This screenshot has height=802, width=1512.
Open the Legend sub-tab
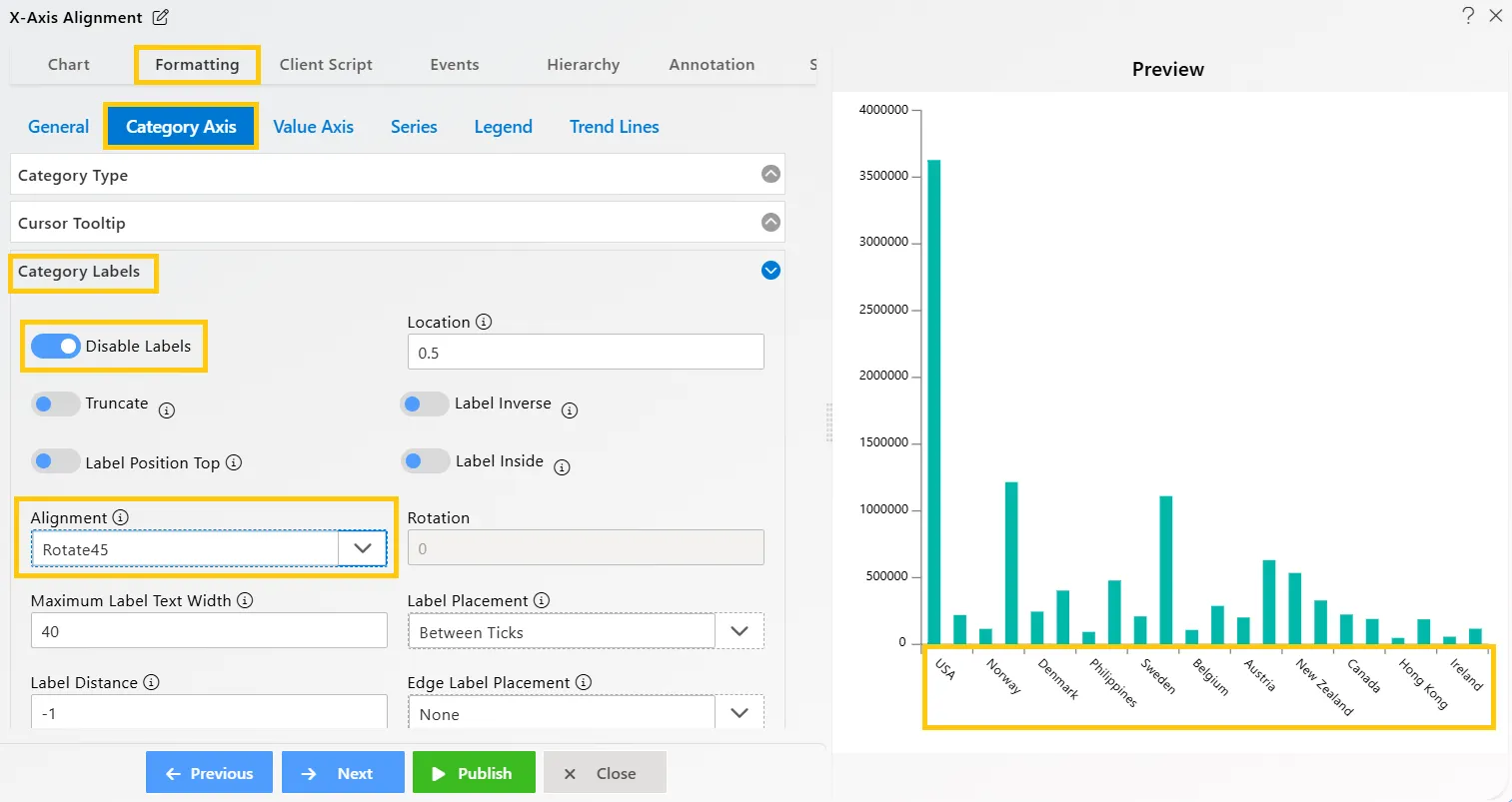(x=503, y=127)
